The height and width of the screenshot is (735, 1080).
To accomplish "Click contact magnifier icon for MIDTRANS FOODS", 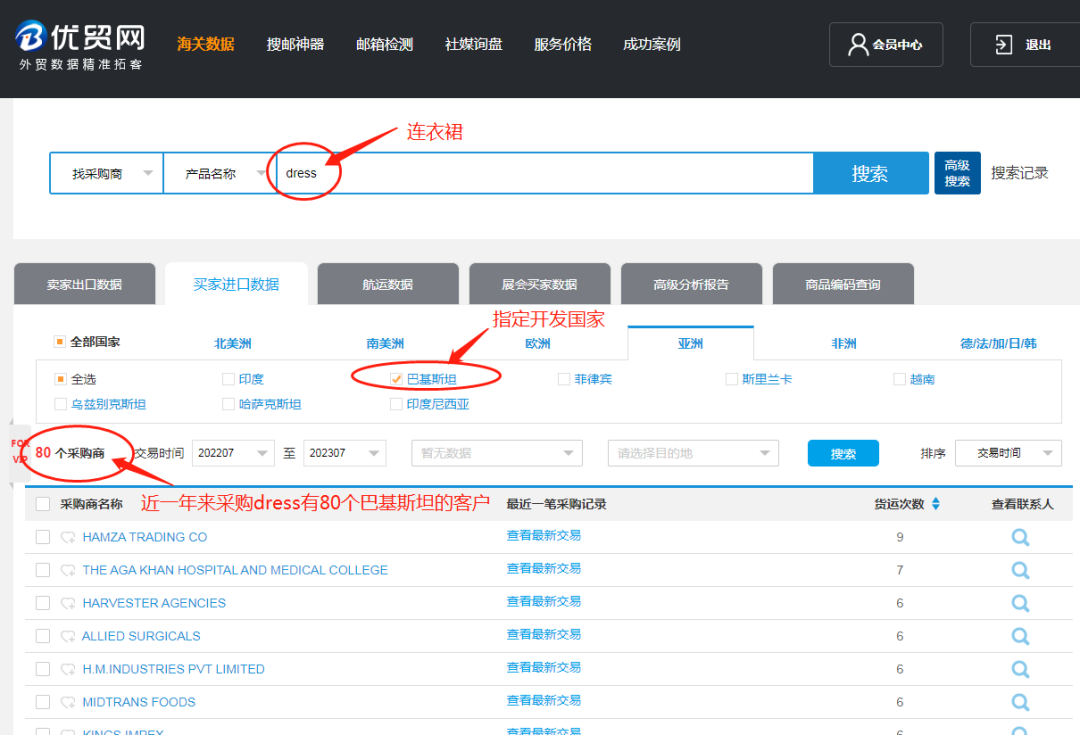I will 1020,702.
